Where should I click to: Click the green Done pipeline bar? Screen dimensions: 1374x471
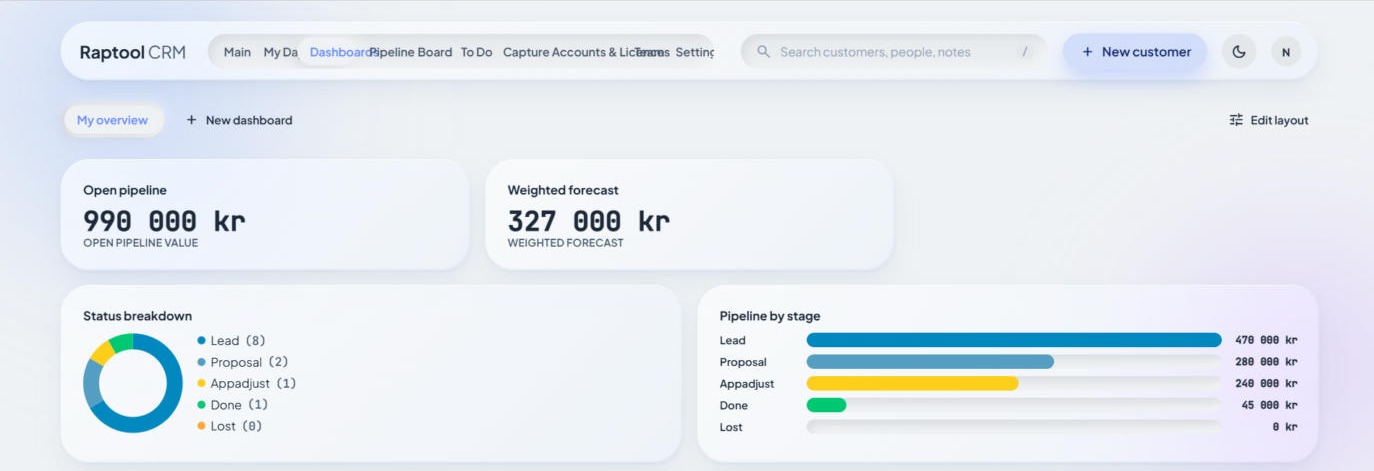pyautogui.click(x=826, y=405)
